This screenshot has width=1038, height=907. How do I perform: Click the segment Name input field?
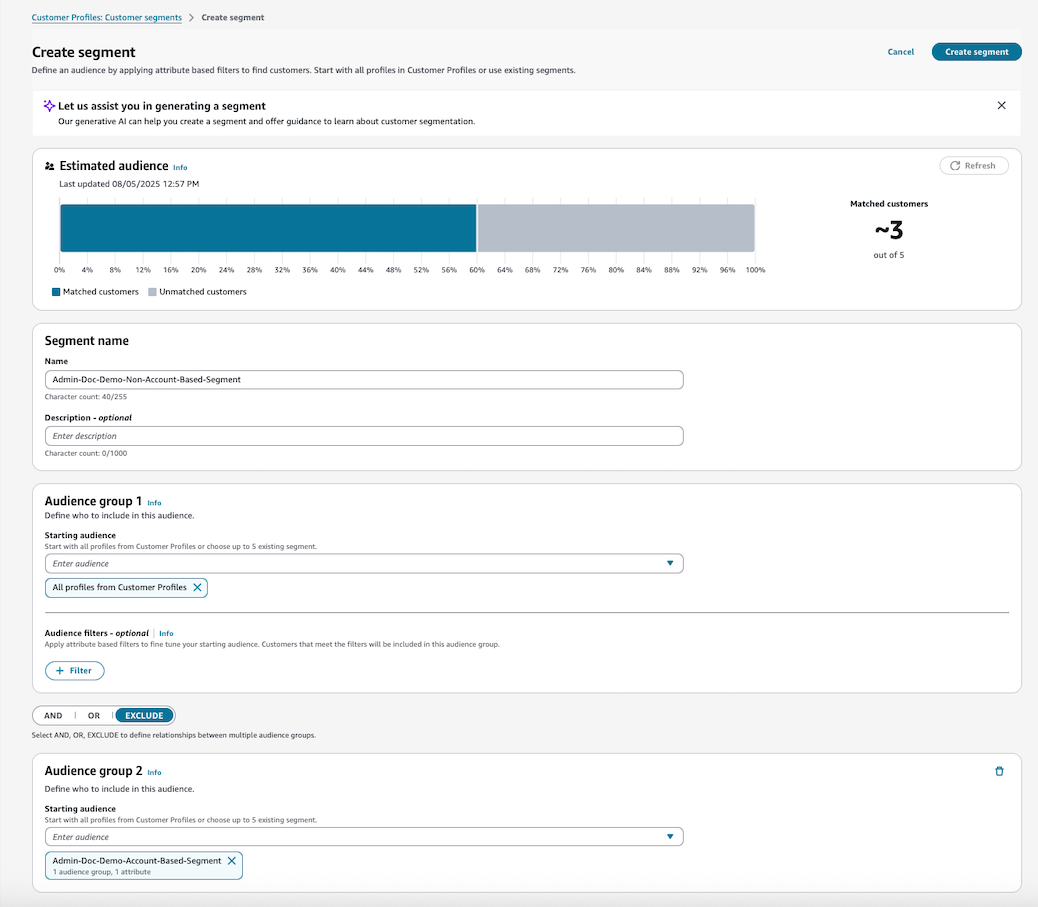364,379
